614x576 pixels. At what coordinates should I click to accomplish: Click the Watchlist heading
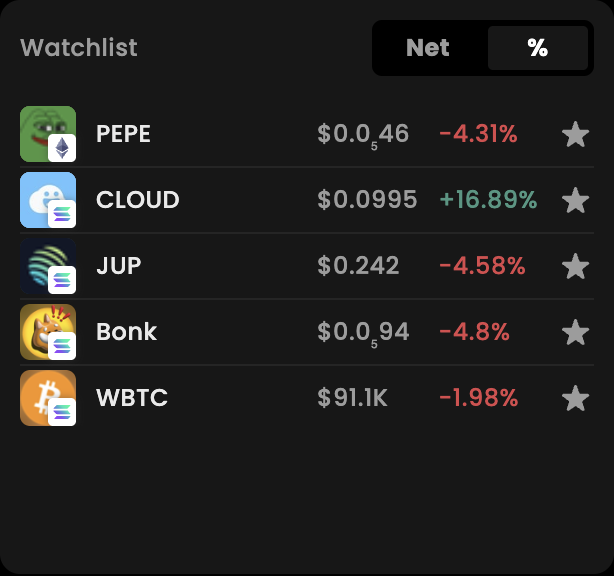click(79, 48)
